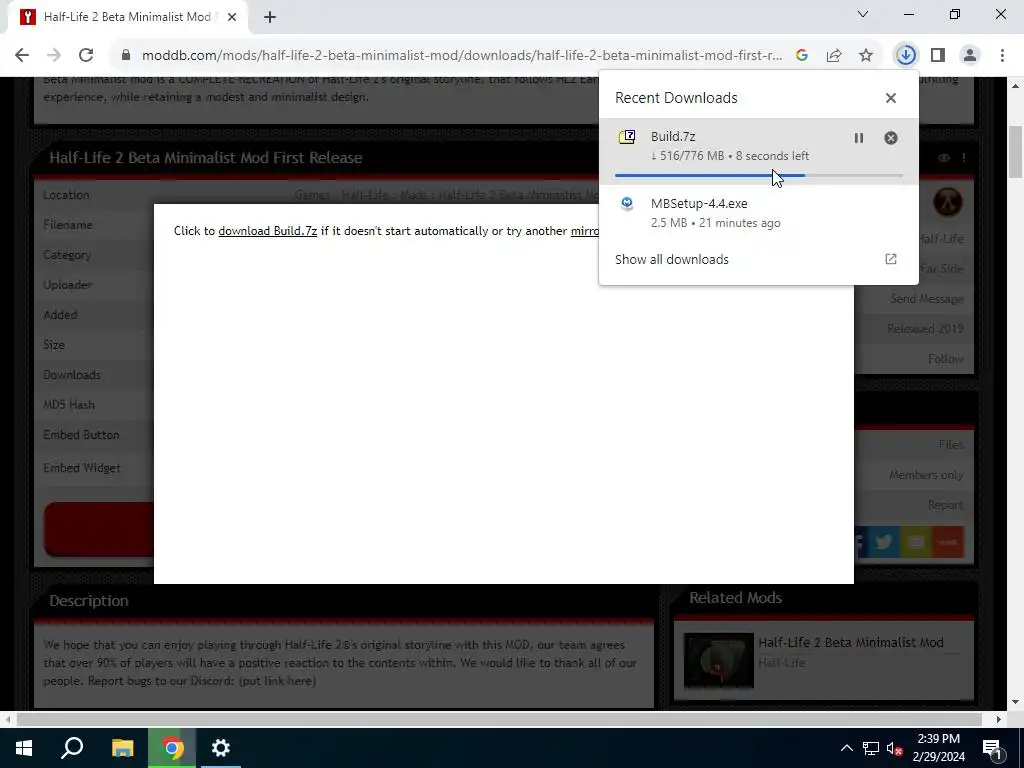Click the taskbar clock showing 2:39 PM
Viewport: 1024px width, 768px height.
coord(938,748)
